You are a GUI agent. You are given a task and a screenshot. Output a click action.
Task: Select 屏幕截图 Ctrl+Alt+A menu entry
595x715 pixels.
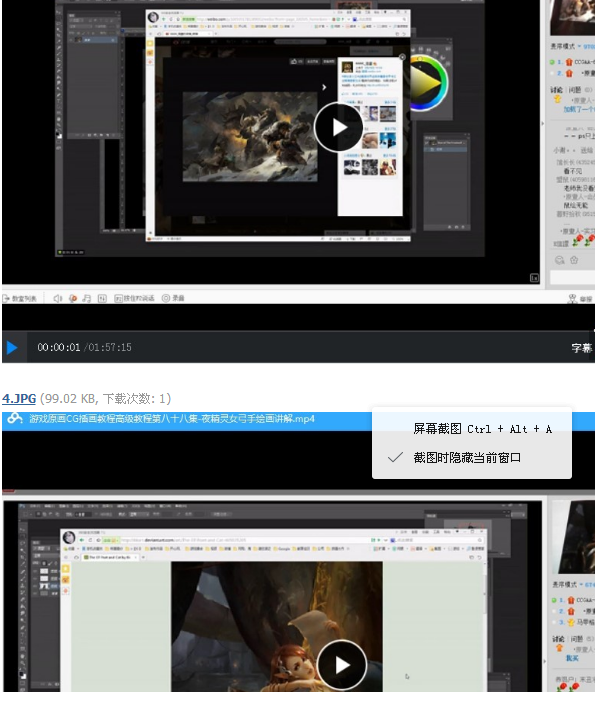[x=471, y=429]
